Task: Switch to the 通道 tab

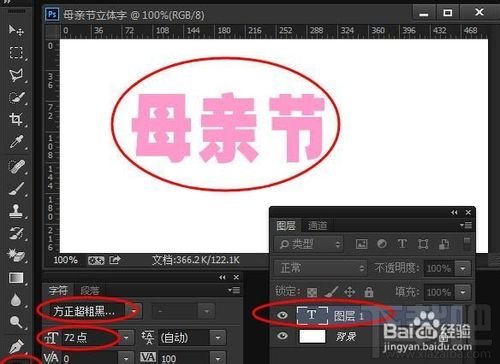Action: (x=317, y=226)
